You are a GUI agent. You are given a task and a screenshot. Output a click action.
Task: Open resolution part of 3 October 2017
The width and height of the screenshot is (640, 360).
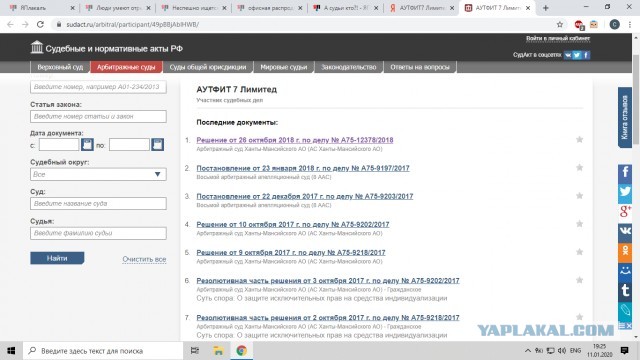[328, 280]
